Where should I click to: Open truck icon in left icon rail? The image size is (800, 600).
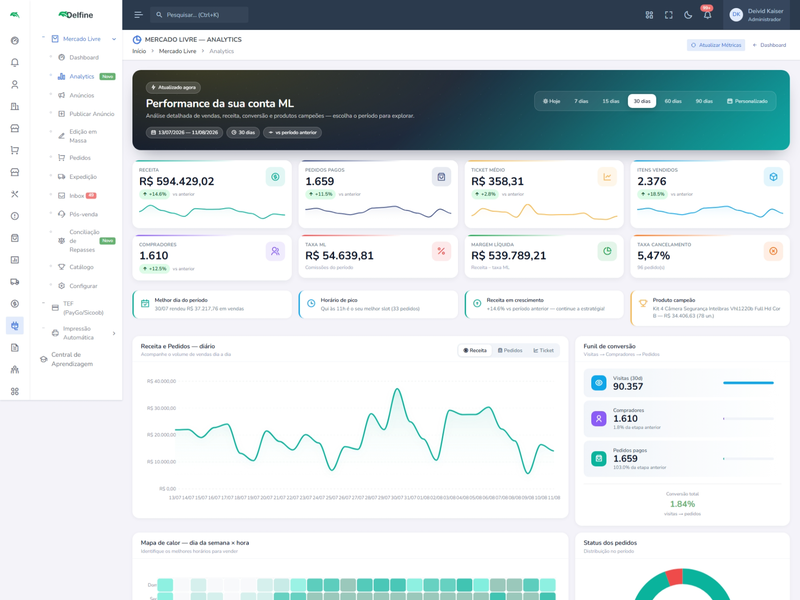click(15, 282)
